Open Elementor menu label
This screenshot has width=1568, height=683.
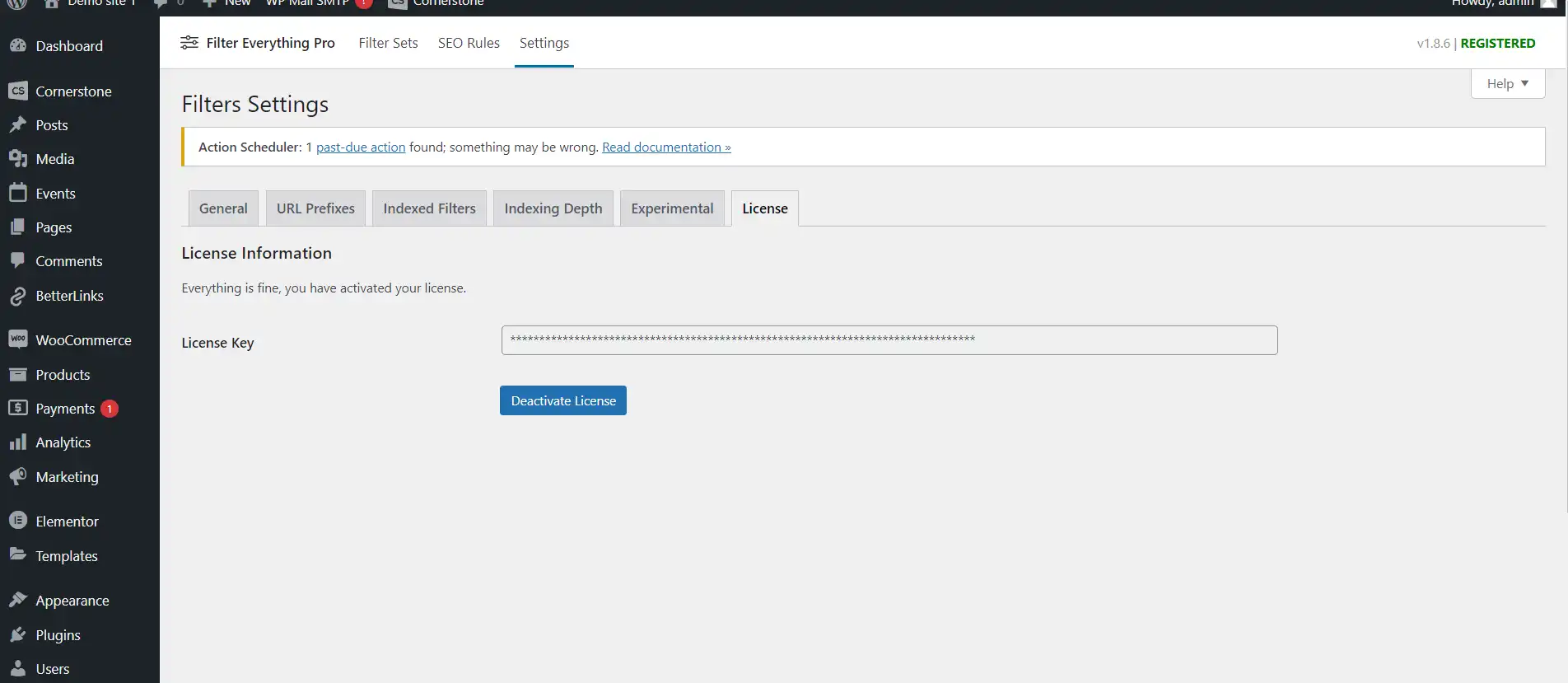(67, 522)
